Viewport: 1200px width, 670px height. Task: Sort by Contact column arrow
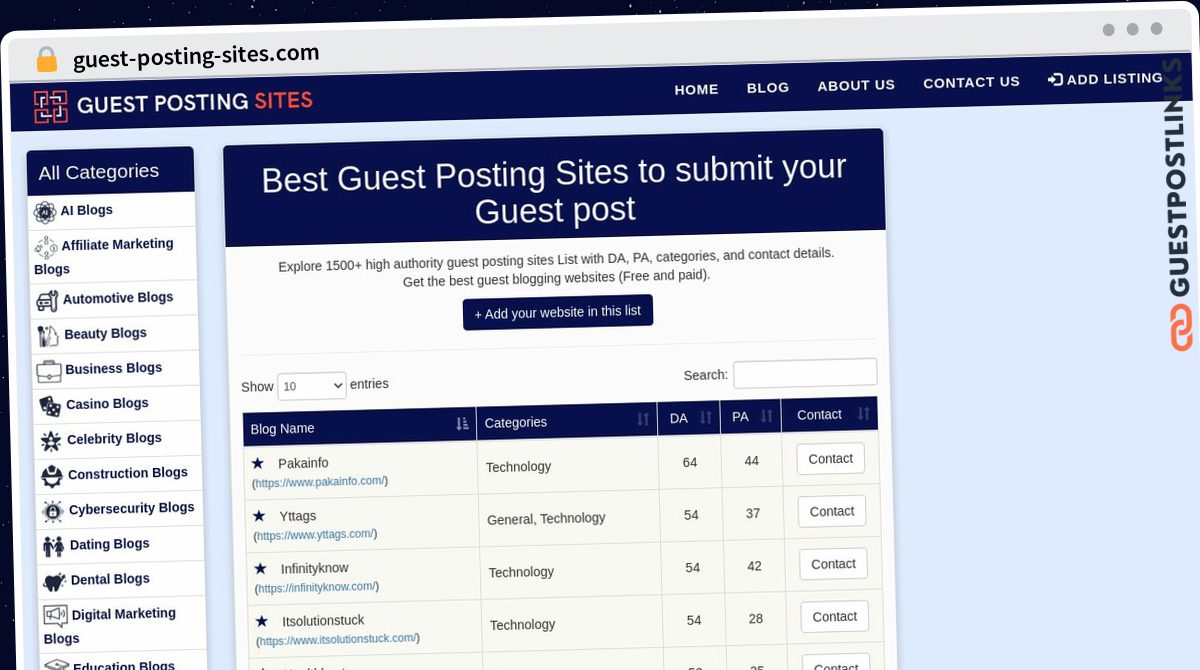pos(863,413)
